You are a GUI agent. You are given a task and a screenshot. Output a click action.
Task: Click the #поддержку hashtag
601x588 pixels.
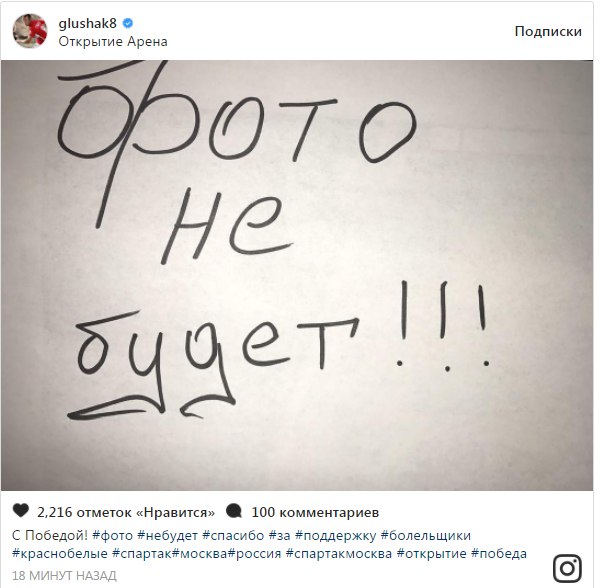(336, 535)
